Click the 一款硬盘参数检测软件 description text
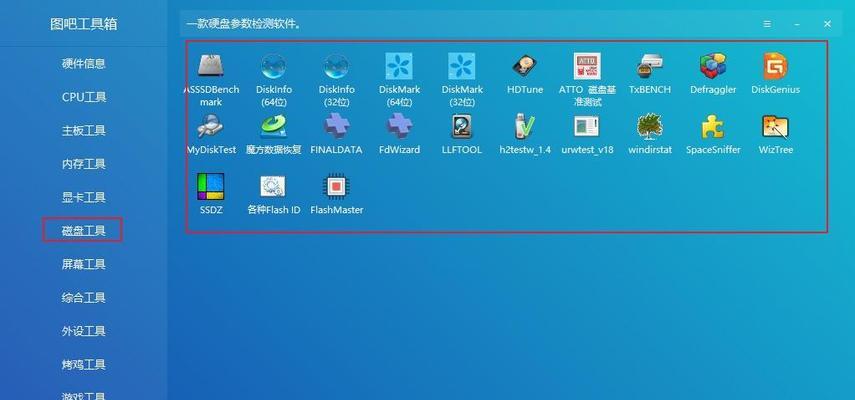 coord(244,25)
